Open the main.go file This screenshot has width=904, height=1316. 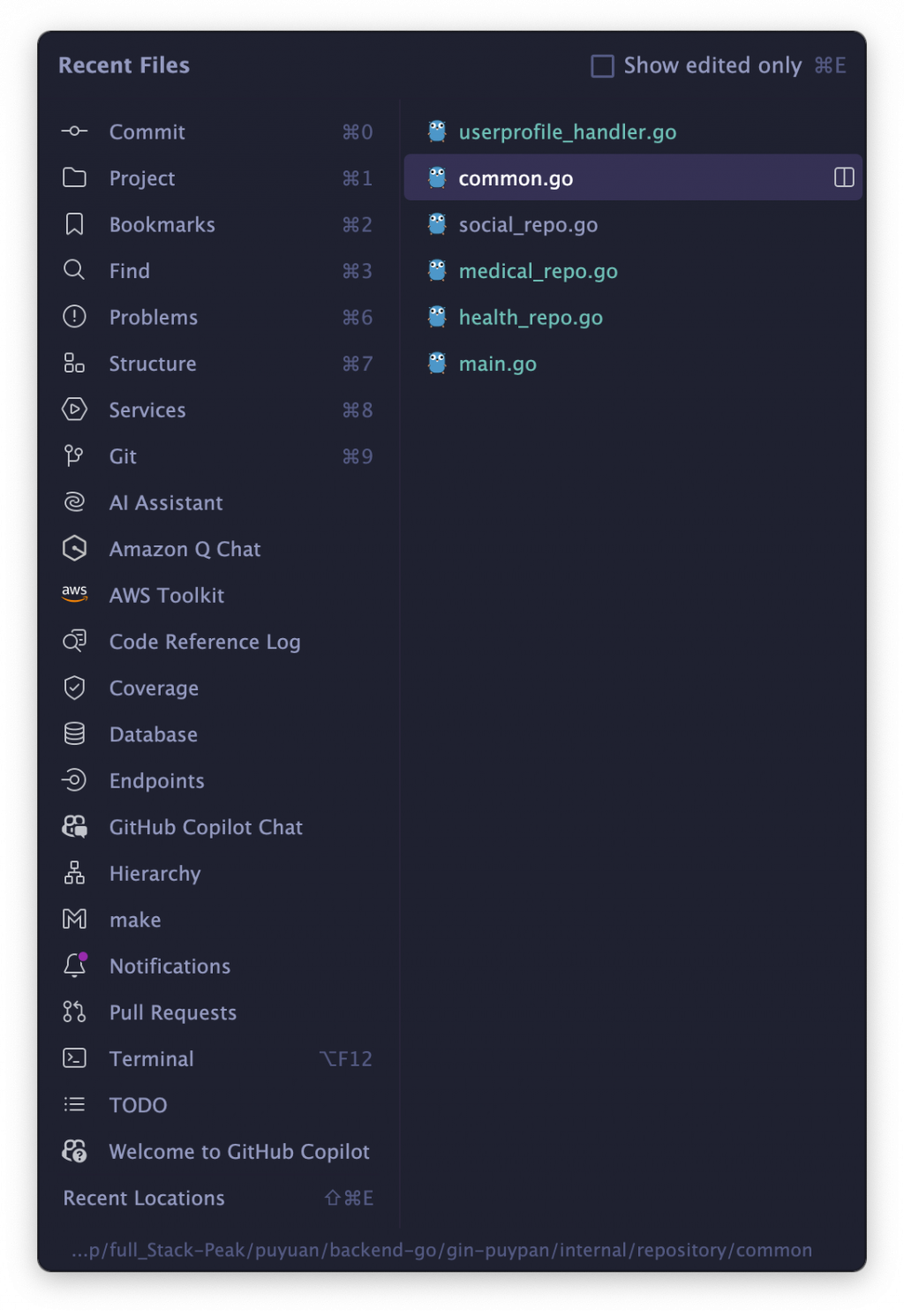497,364
